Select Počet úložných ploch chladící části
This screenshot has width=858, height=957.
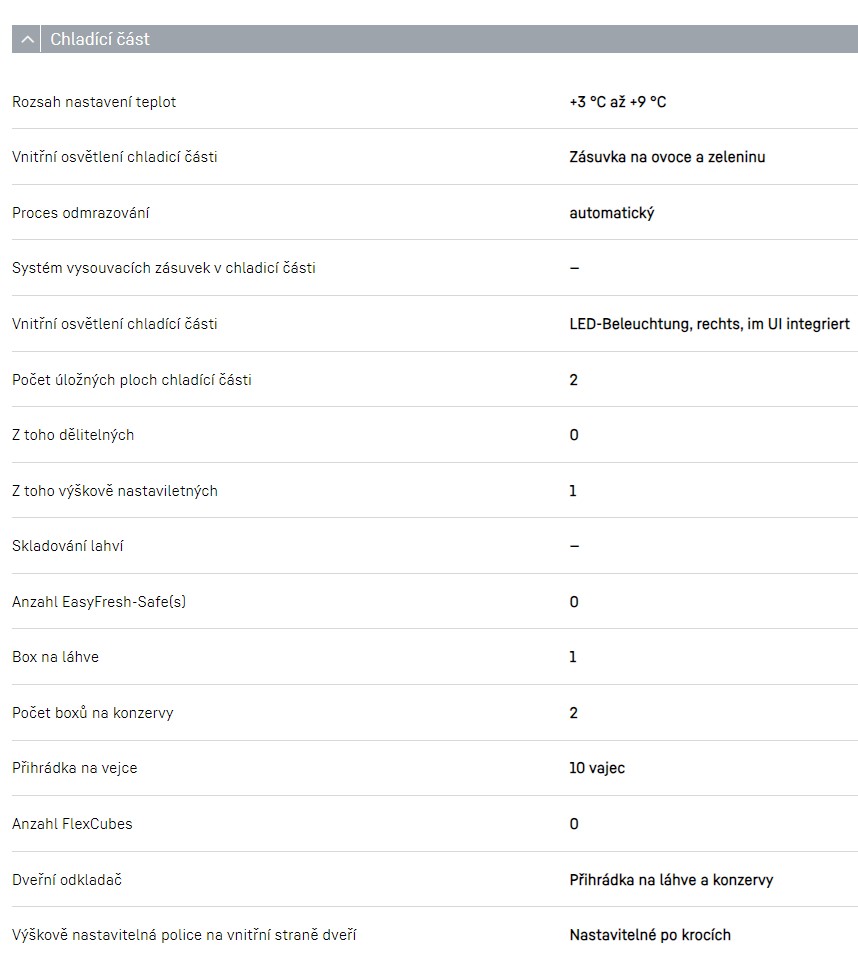click(131, 380)
